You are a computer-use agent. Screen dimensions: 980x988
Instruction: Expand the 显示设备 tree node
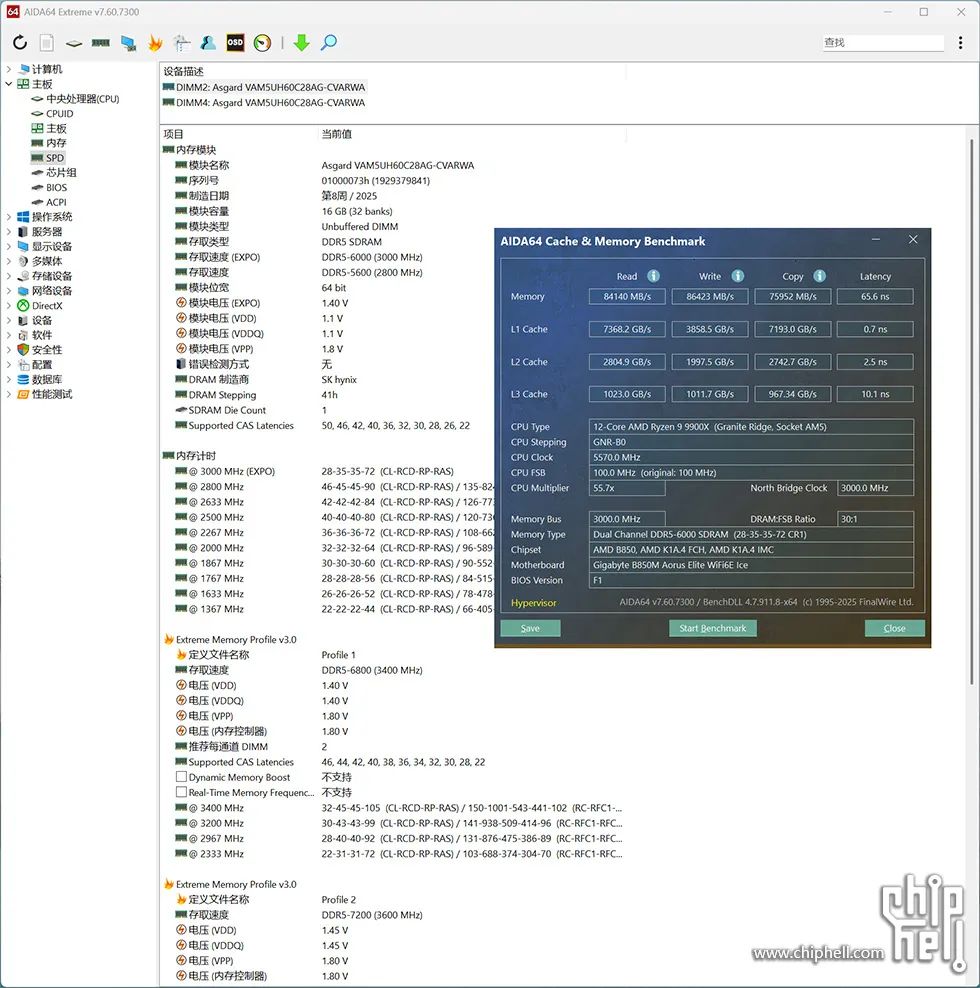[9, 246]
